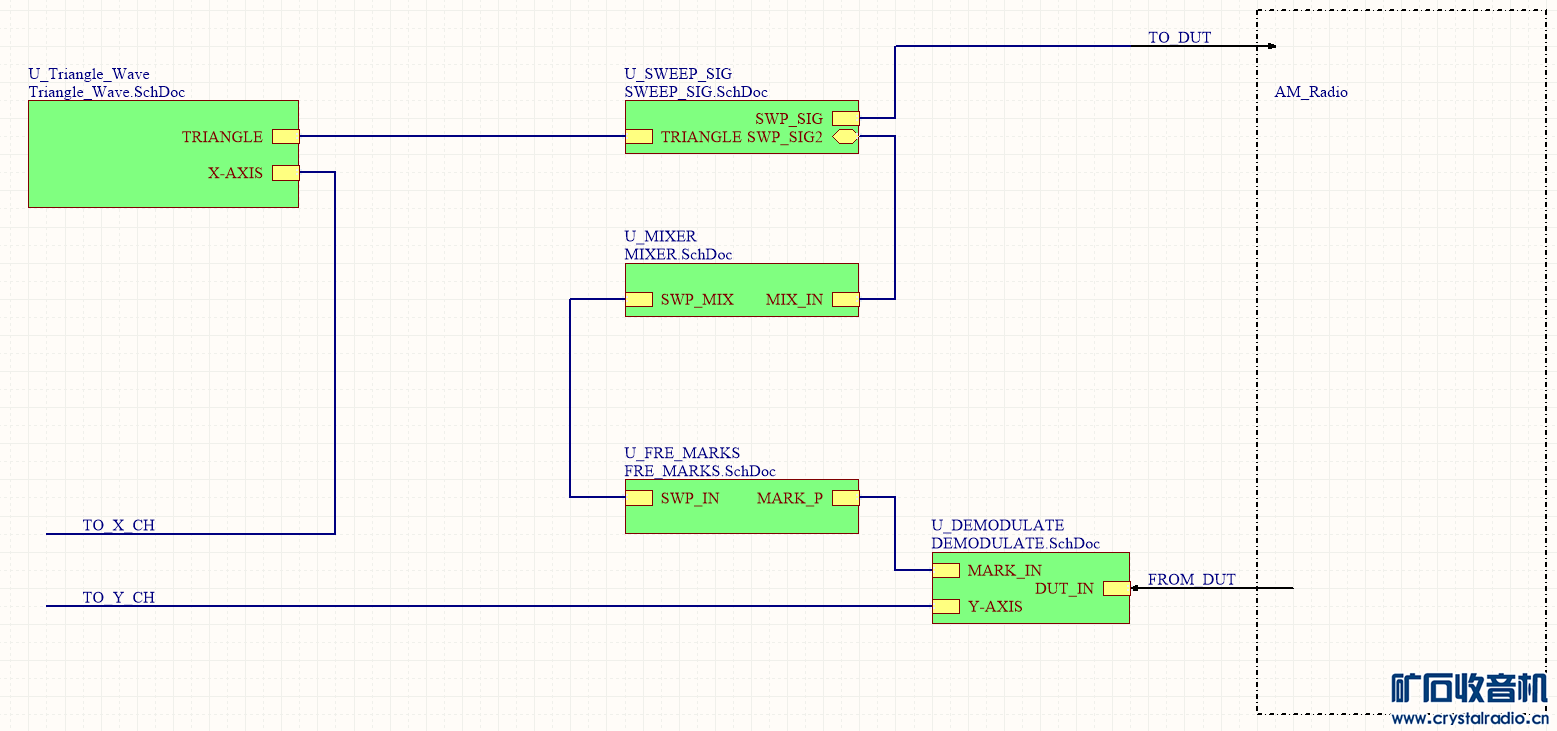Image resolution: width=1557 pixels, height=731 pixels.
Task: Click the SWP_MIX port on mixer
Action: 639,299
